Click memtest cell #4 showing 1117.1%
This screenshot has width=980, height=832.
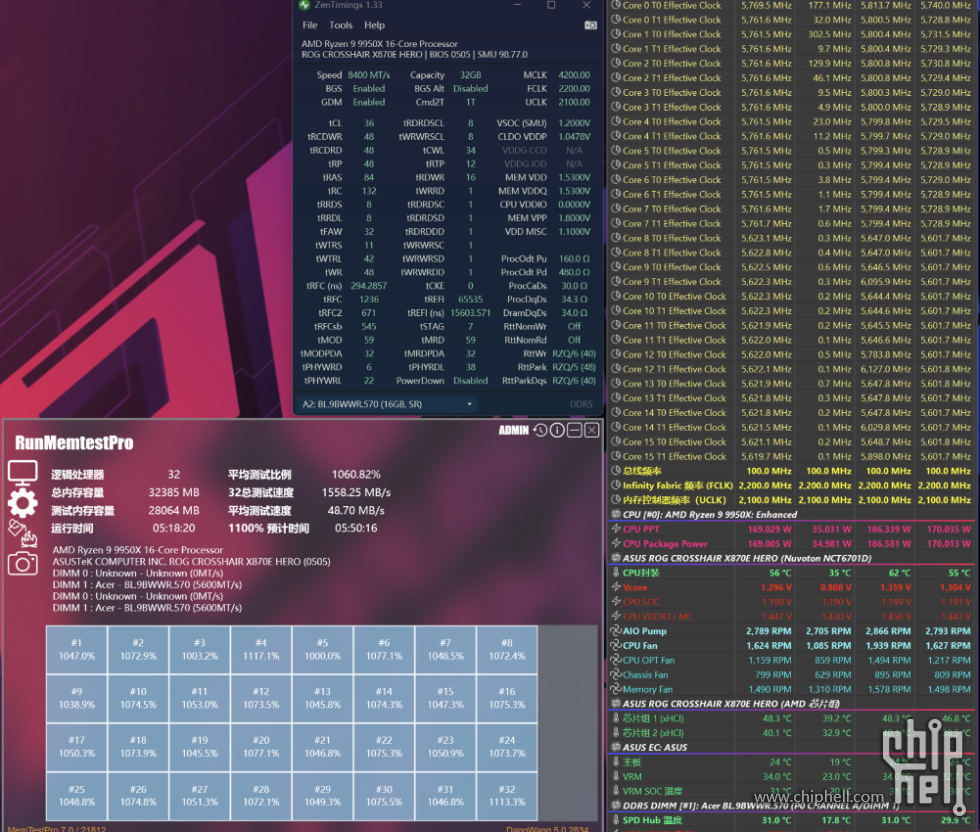(261, 649)
